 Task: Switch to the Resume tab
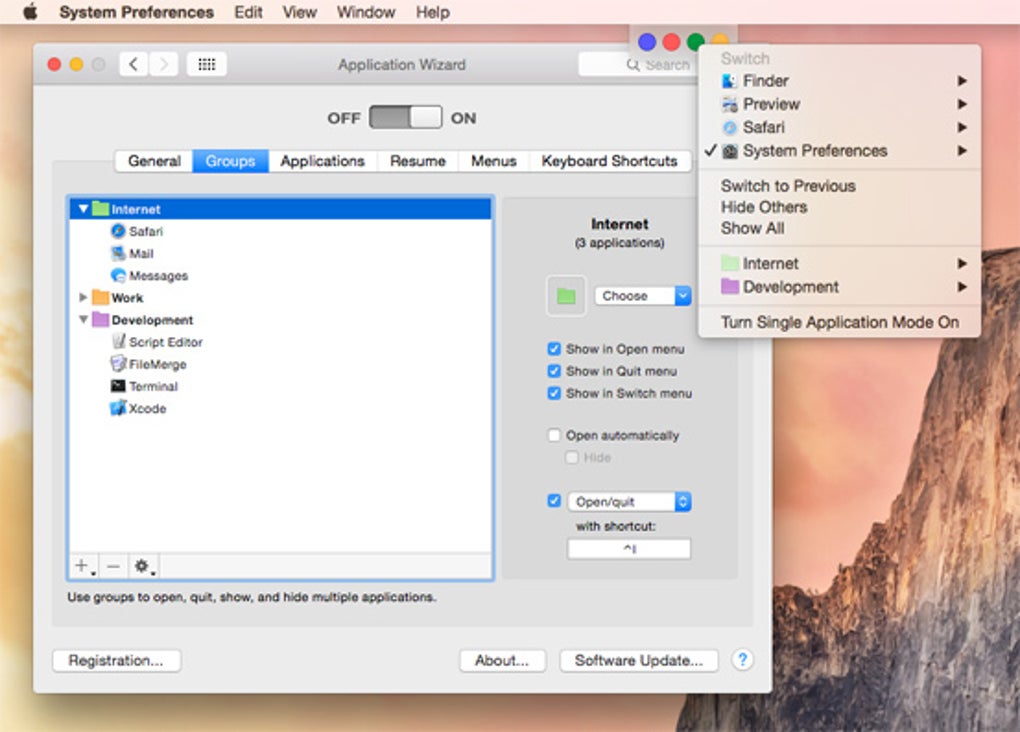[x=418, y=161]
